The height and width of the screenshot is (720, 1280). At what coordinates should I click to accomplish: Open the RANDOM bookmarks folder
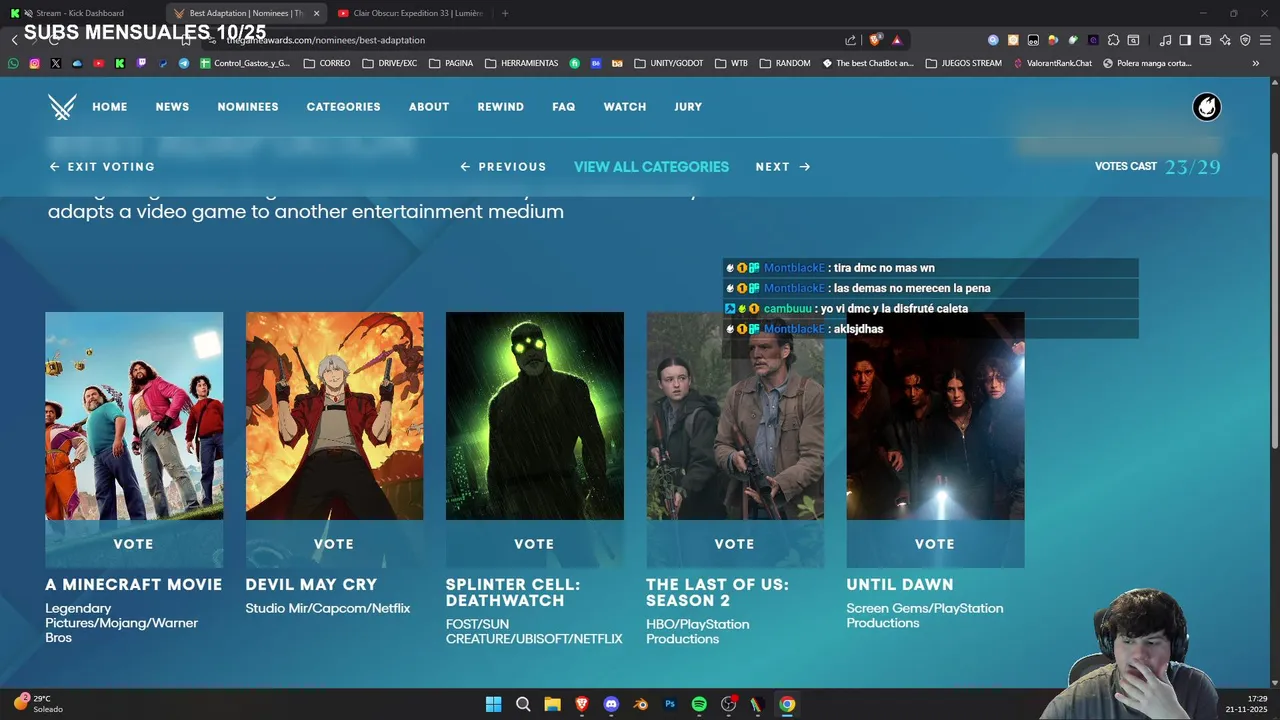pos(785,63)
